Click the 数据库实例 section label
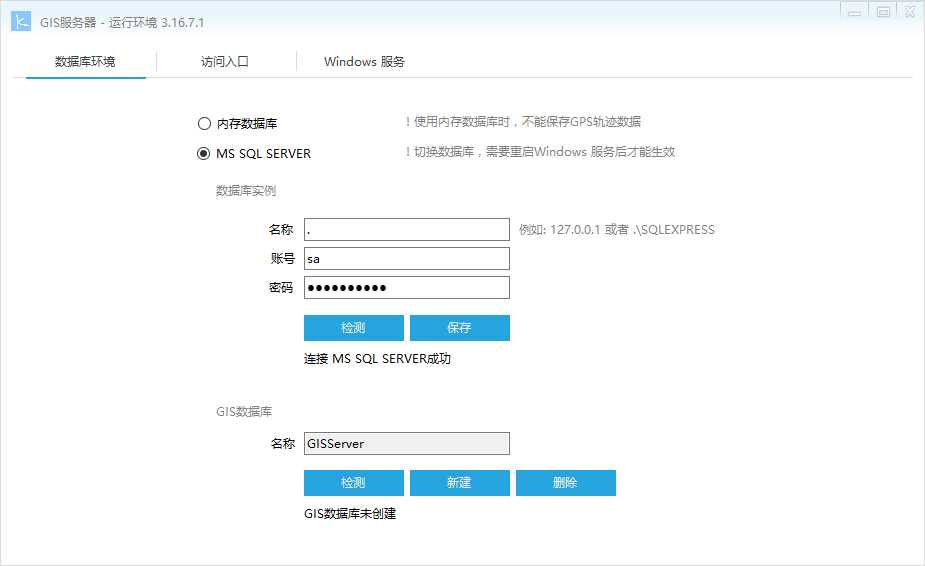 [x=245, y=191]
